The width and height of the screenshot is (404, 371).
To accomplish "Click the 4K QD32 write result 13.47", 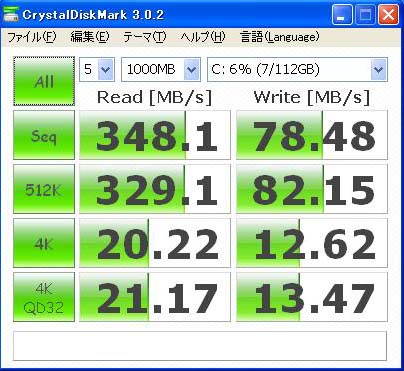I will pos(312,297).
